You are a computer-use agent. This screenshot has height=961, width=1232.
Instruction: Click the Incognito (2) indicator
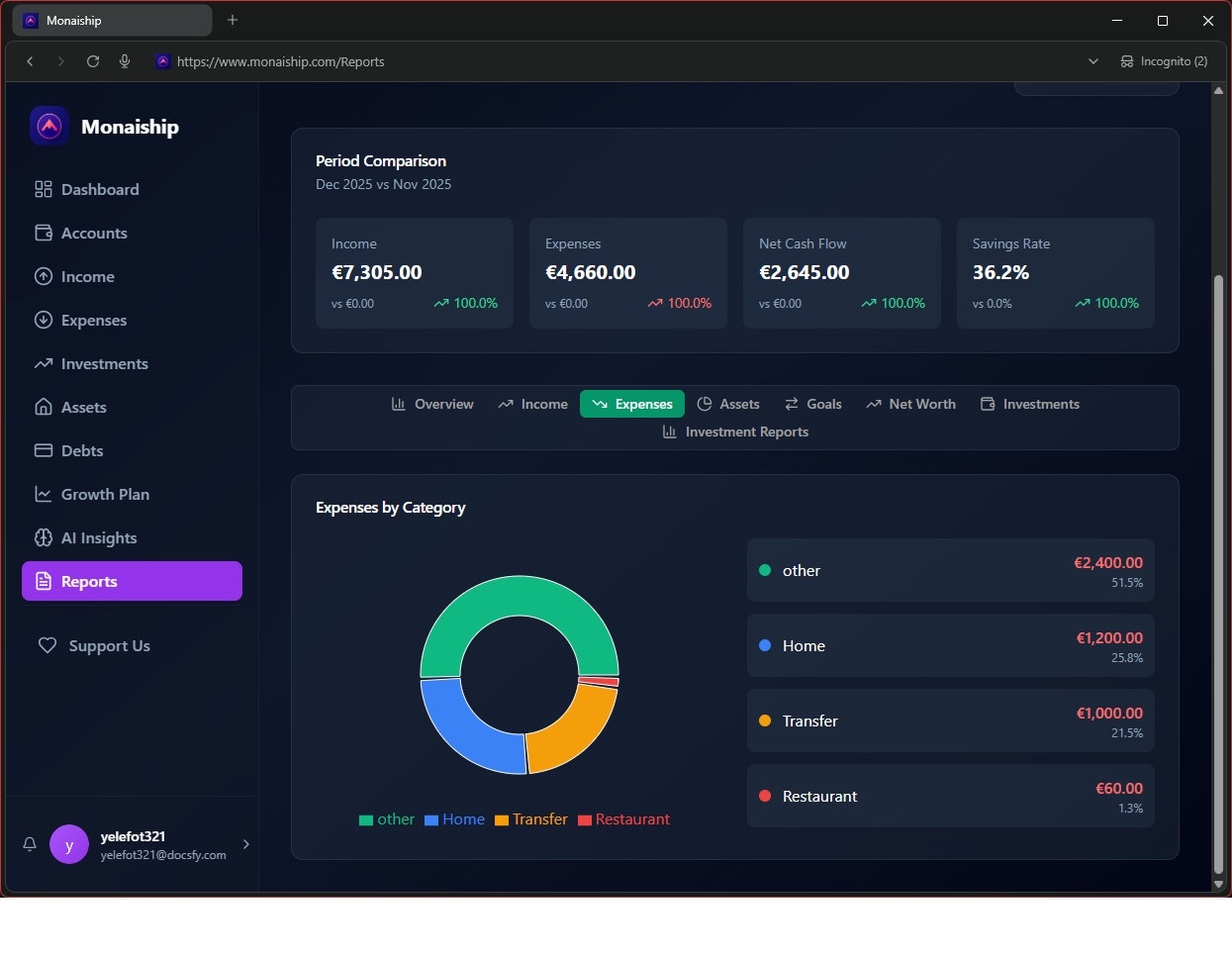tap(1164, 61)
